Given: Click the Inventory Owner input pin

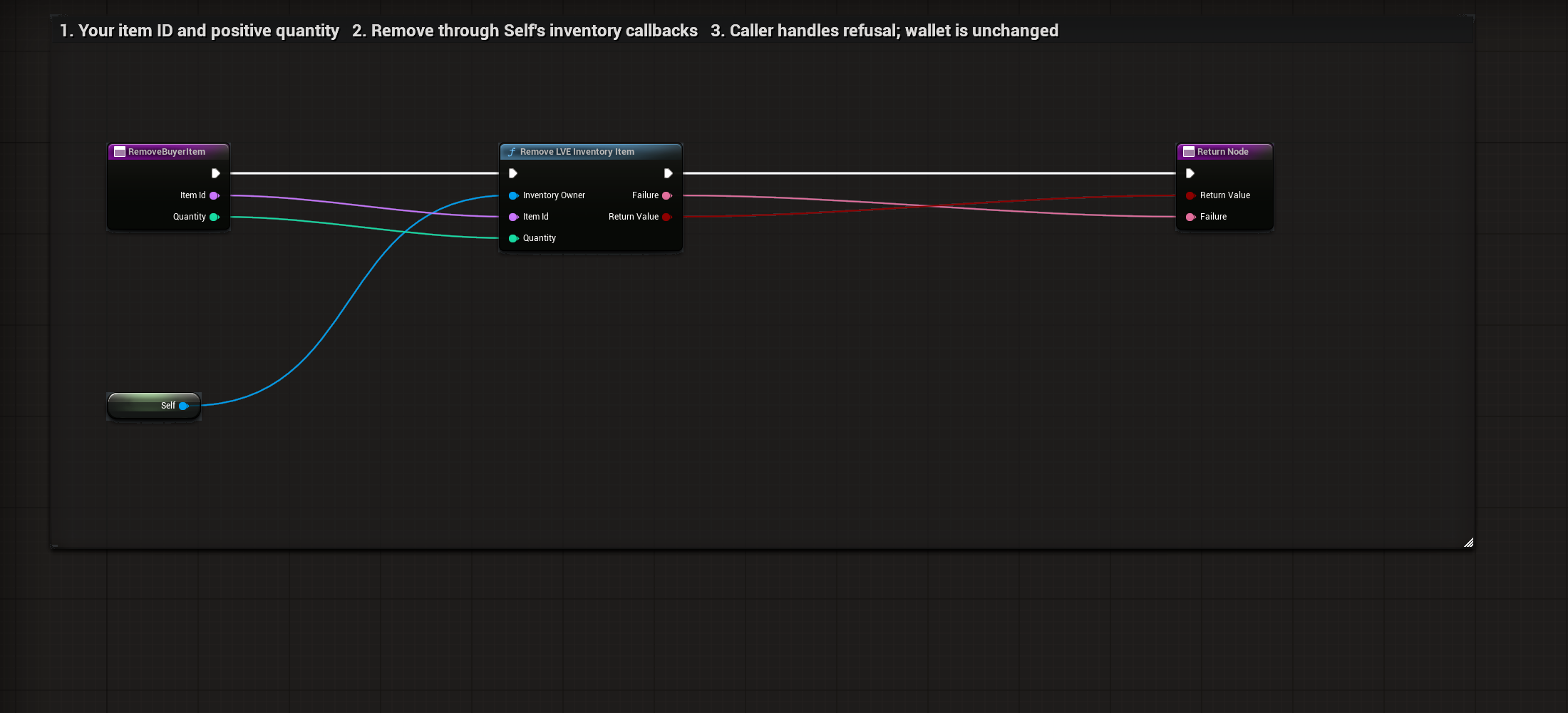Looking at the screenshot, I should tap(513, 195).
